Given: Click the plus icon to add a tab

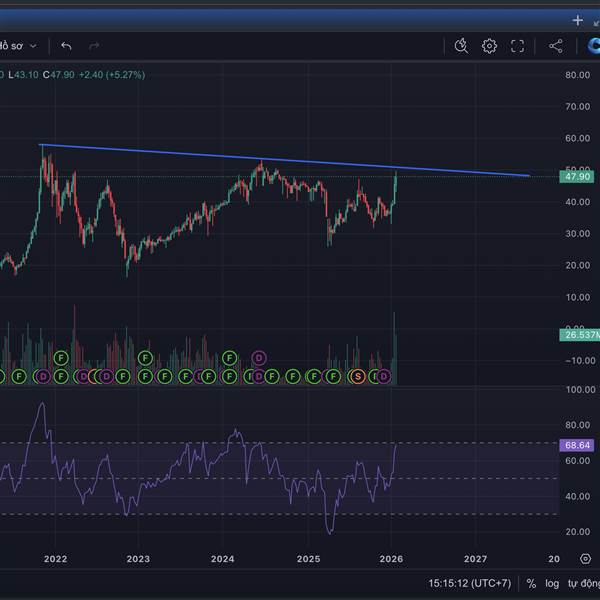Looking at the screenshot, I should pos(577,20).
